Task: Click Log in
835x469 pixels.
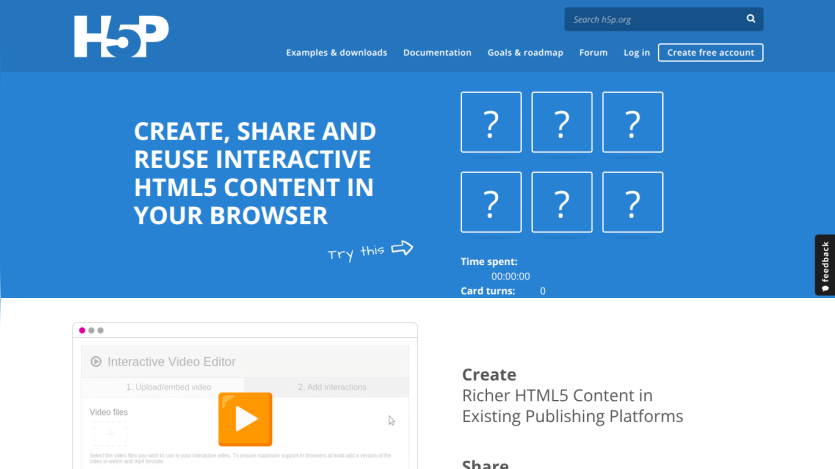Action: click(x=637, y=52)
